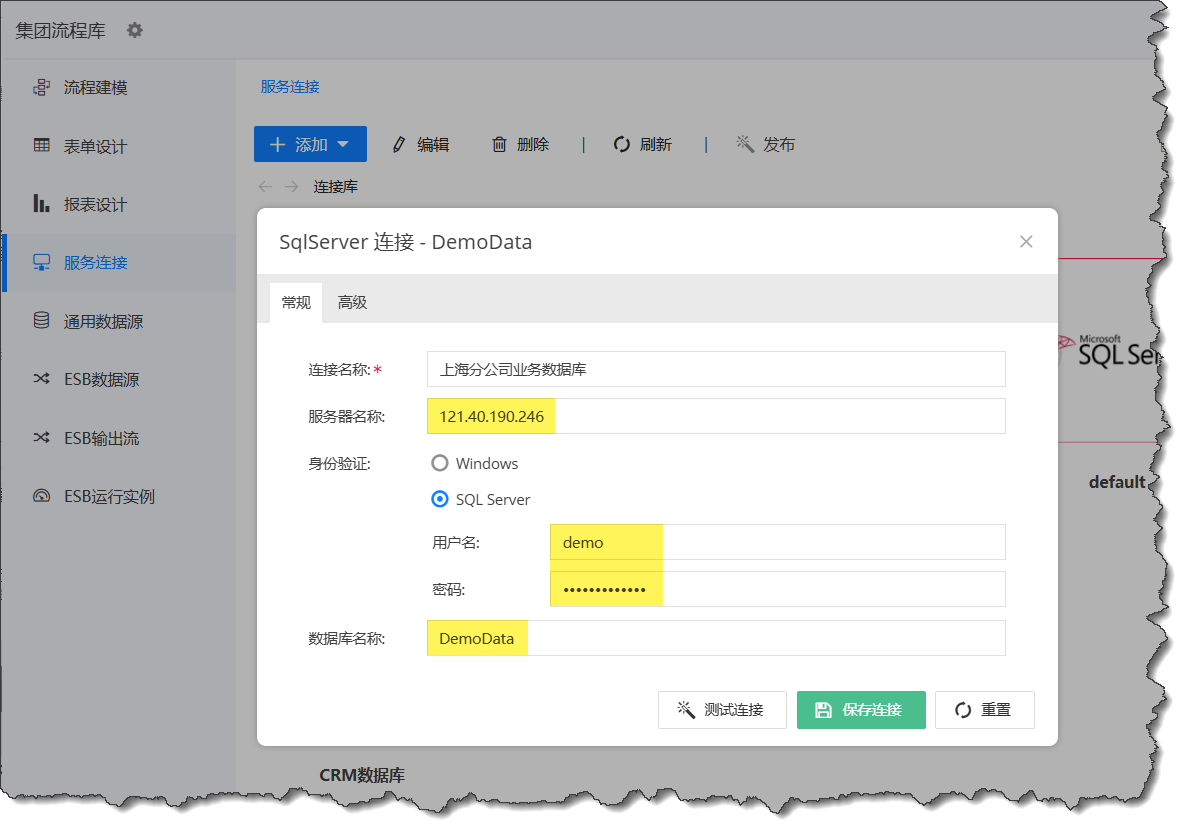
Task: Click the 服务连接 breadcrumb link
Action: click(290, 87)
